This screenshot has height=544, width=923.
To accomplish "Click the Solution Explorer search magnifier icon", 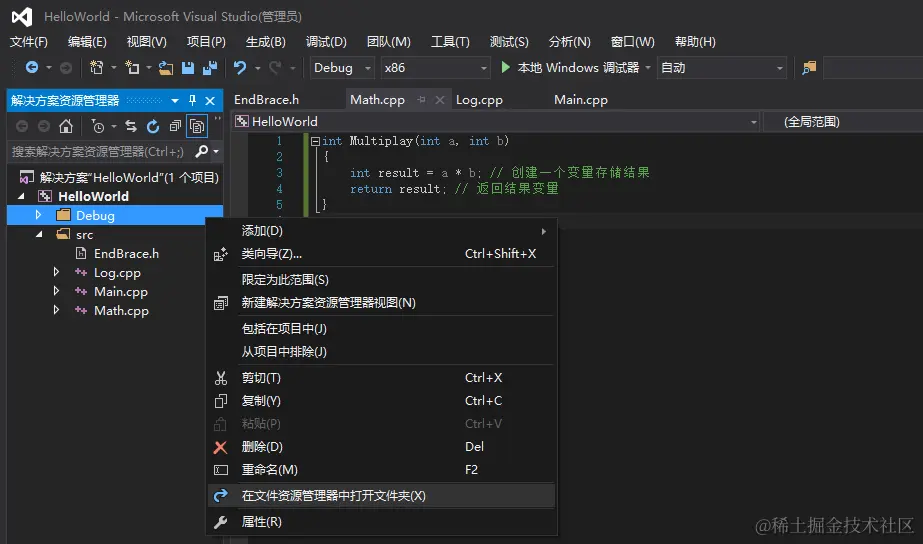I will point(201,151).
